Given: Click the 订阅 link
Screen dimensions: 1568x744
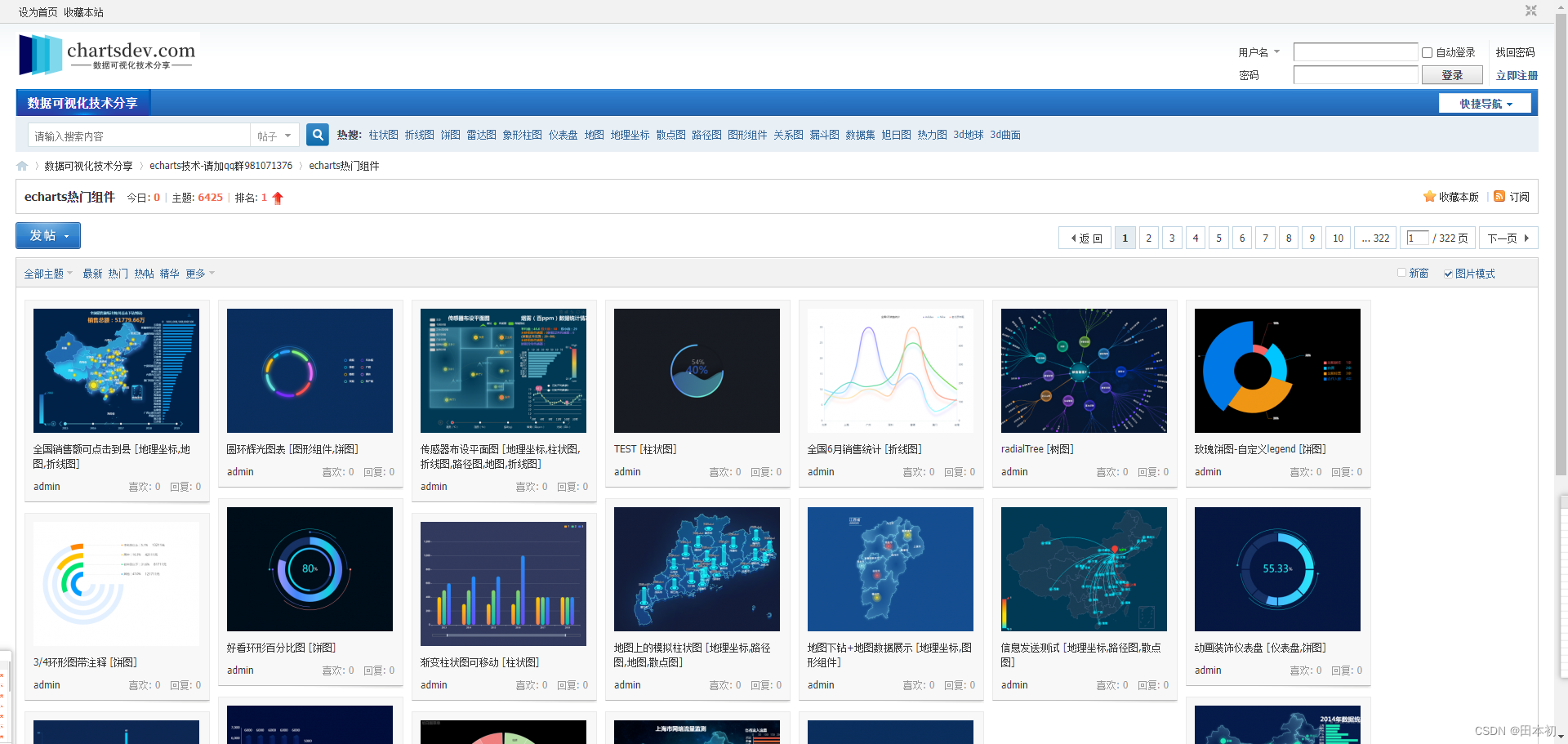Looking at the screenshot, I should click(1519, 197).
